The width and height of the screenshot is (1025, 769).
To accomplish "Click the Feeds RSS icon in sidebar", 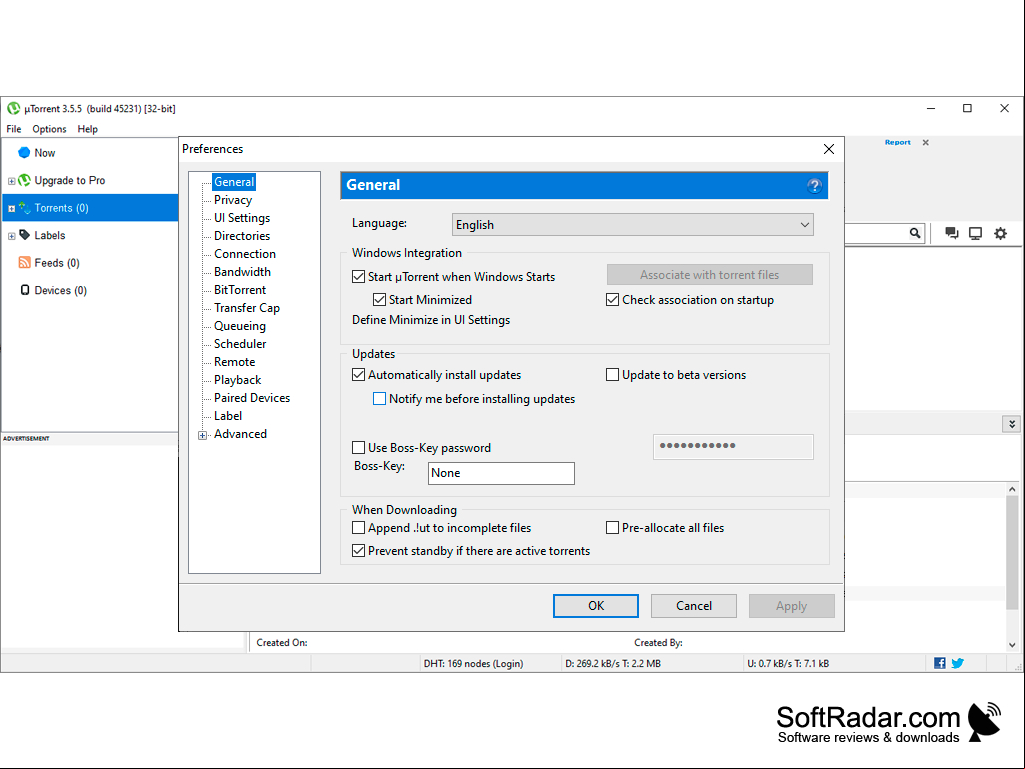I will [x=24, y=262].
